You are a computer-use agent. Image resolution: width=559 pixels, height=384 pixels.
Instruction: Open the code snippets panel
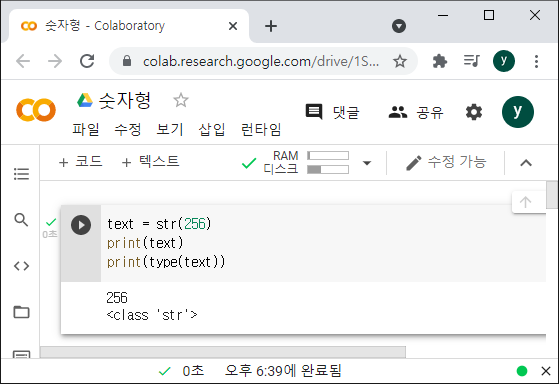21,266
